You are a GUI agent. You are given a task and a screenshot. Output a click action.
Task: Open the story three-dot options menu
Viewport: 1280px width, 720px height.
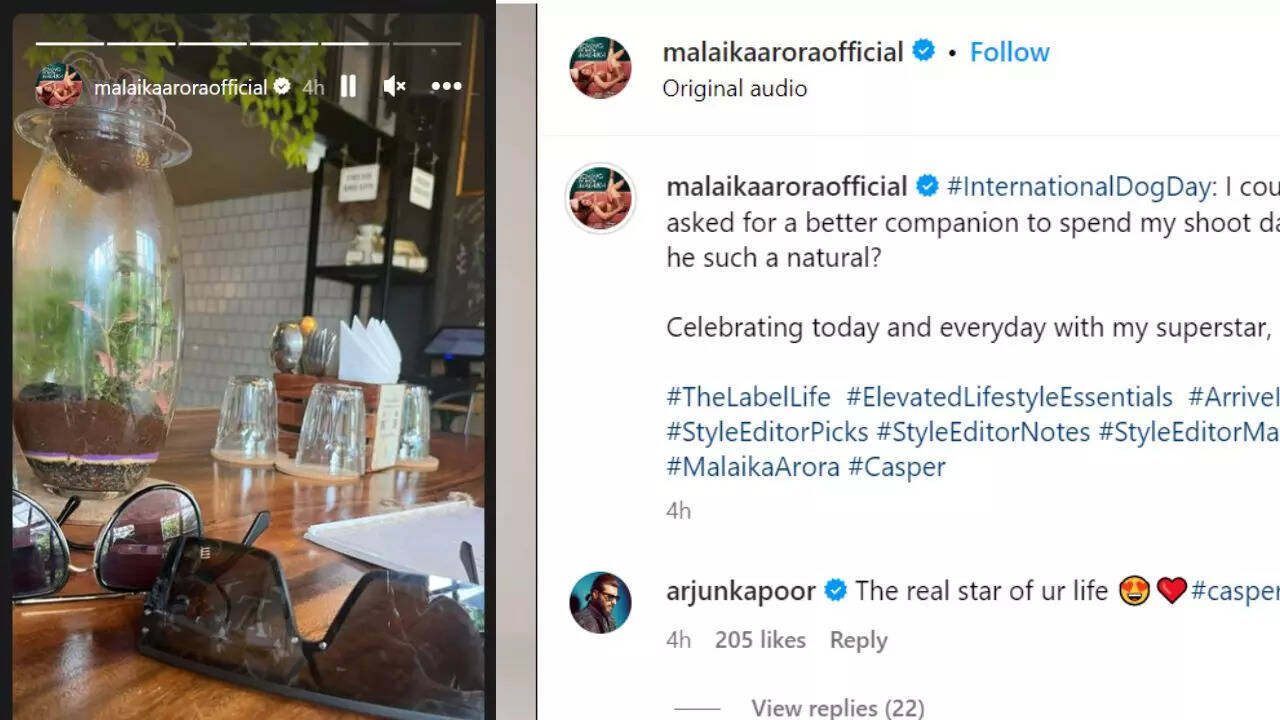tap(446, 87)
